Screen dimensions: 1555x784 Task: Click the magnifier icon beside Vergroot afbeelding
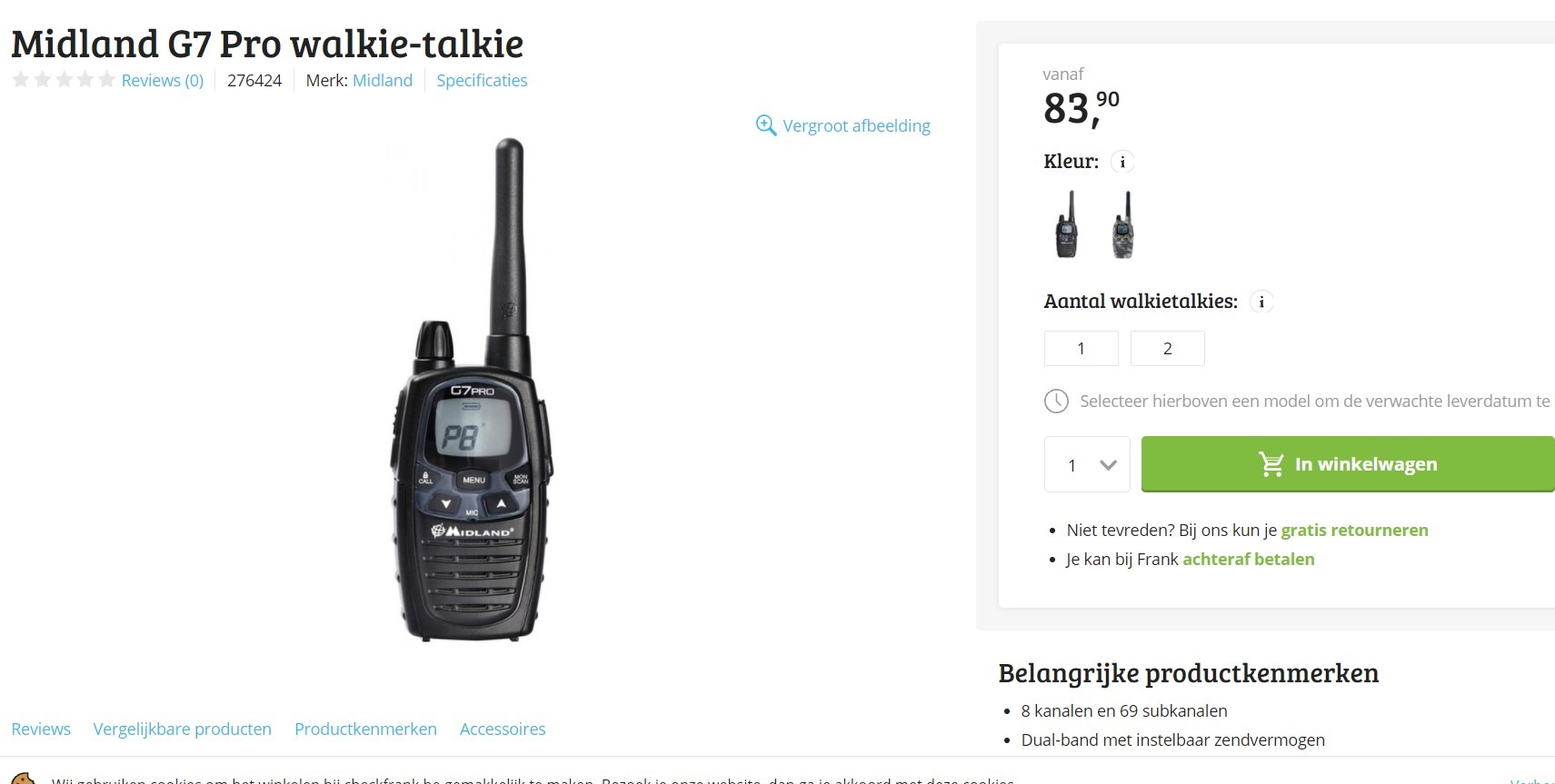point(766,125)
